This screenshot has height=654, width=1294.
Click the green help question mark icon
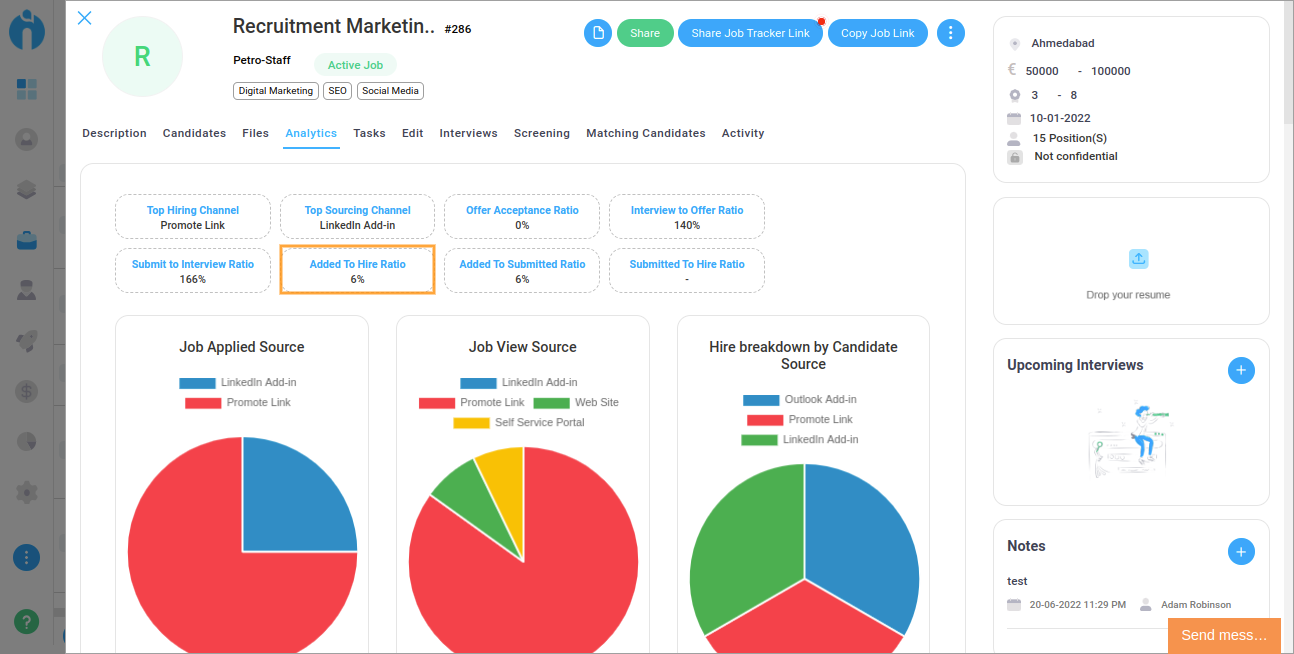point(27,621)
